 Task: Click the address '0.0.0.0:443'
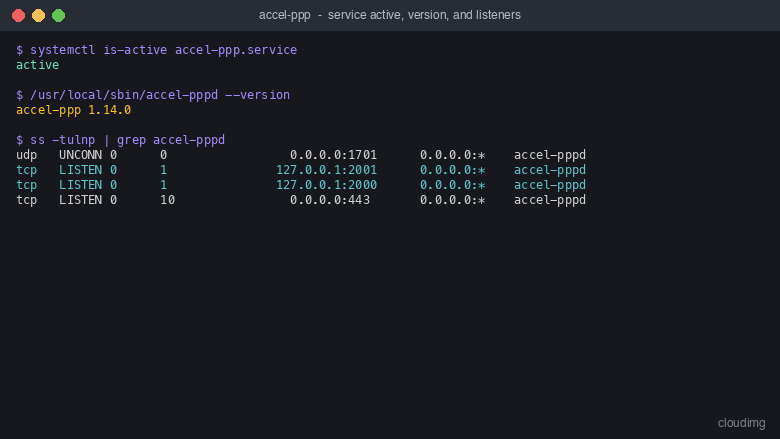(x=330, y=199)
